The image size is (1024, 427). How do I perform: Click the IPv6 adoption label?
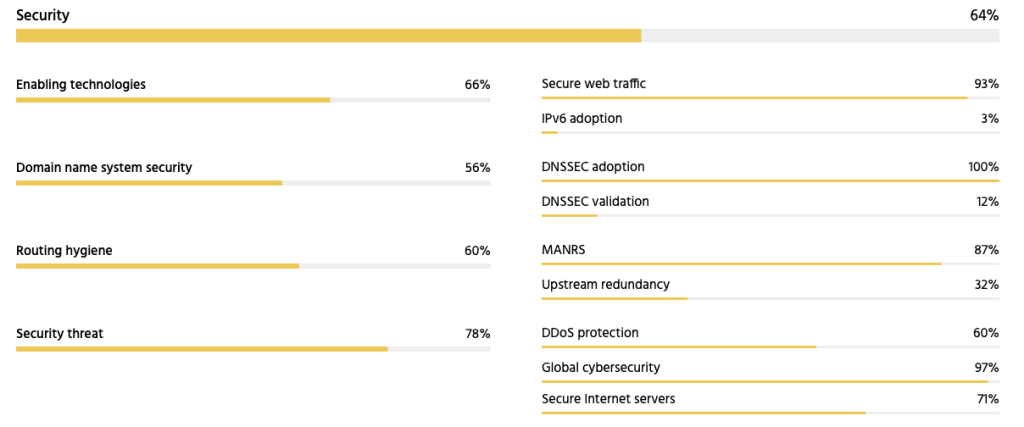pyautogui.click(x=582, y=119)
